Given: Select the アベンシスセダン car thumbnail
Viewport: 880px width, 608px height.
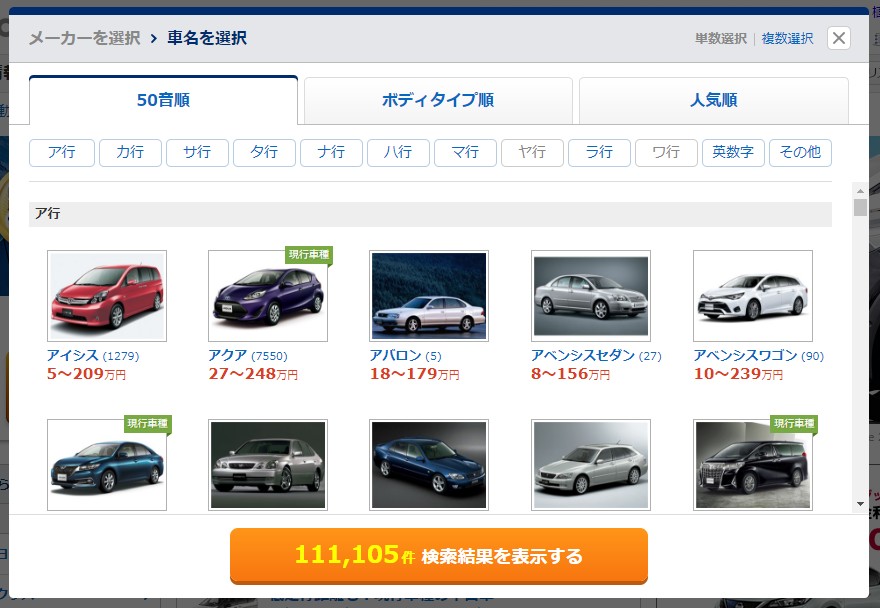Looking at the screenshot, I should click(590, 296).
